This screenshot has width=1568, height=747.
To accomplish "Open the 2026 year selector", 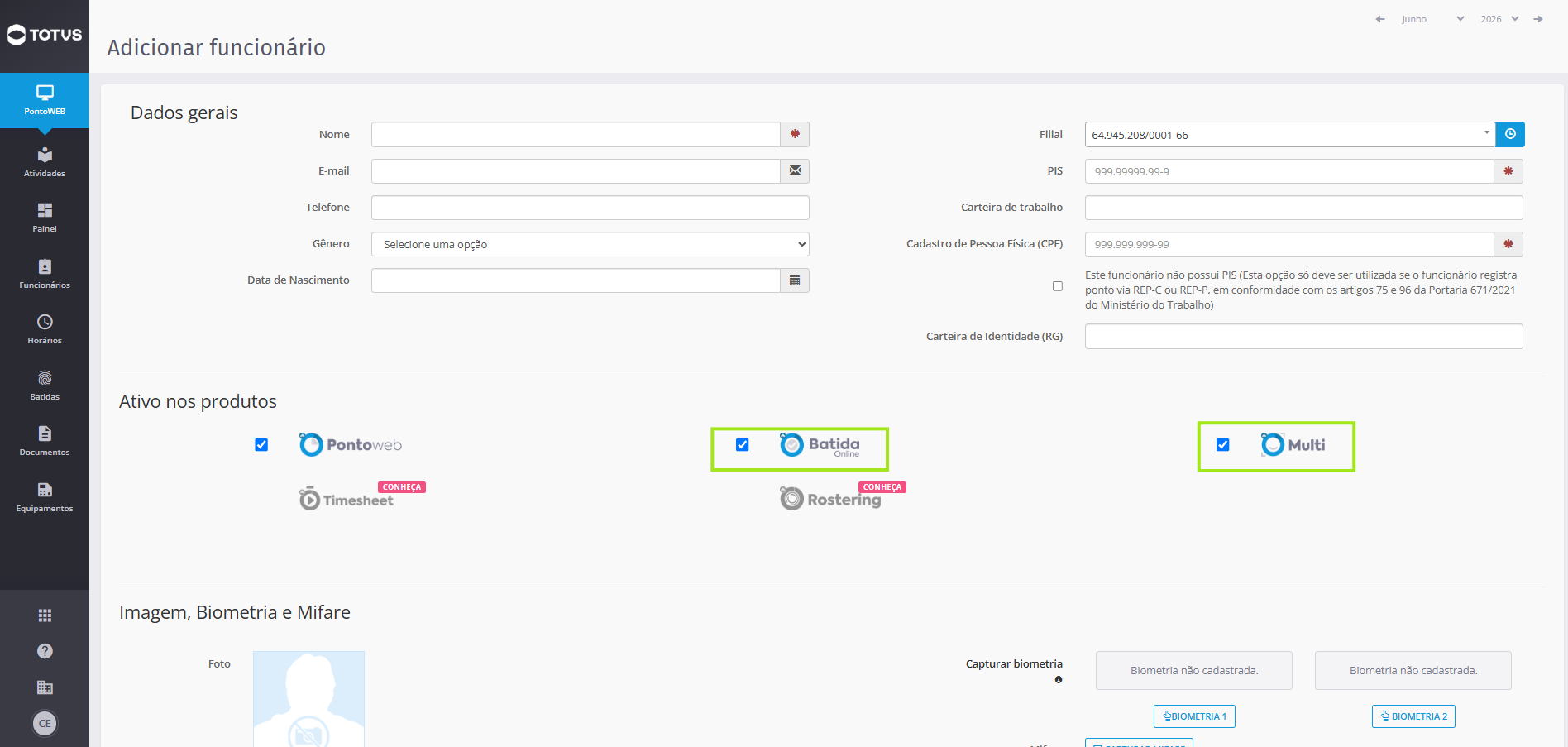I will [x=1499, y=19].
